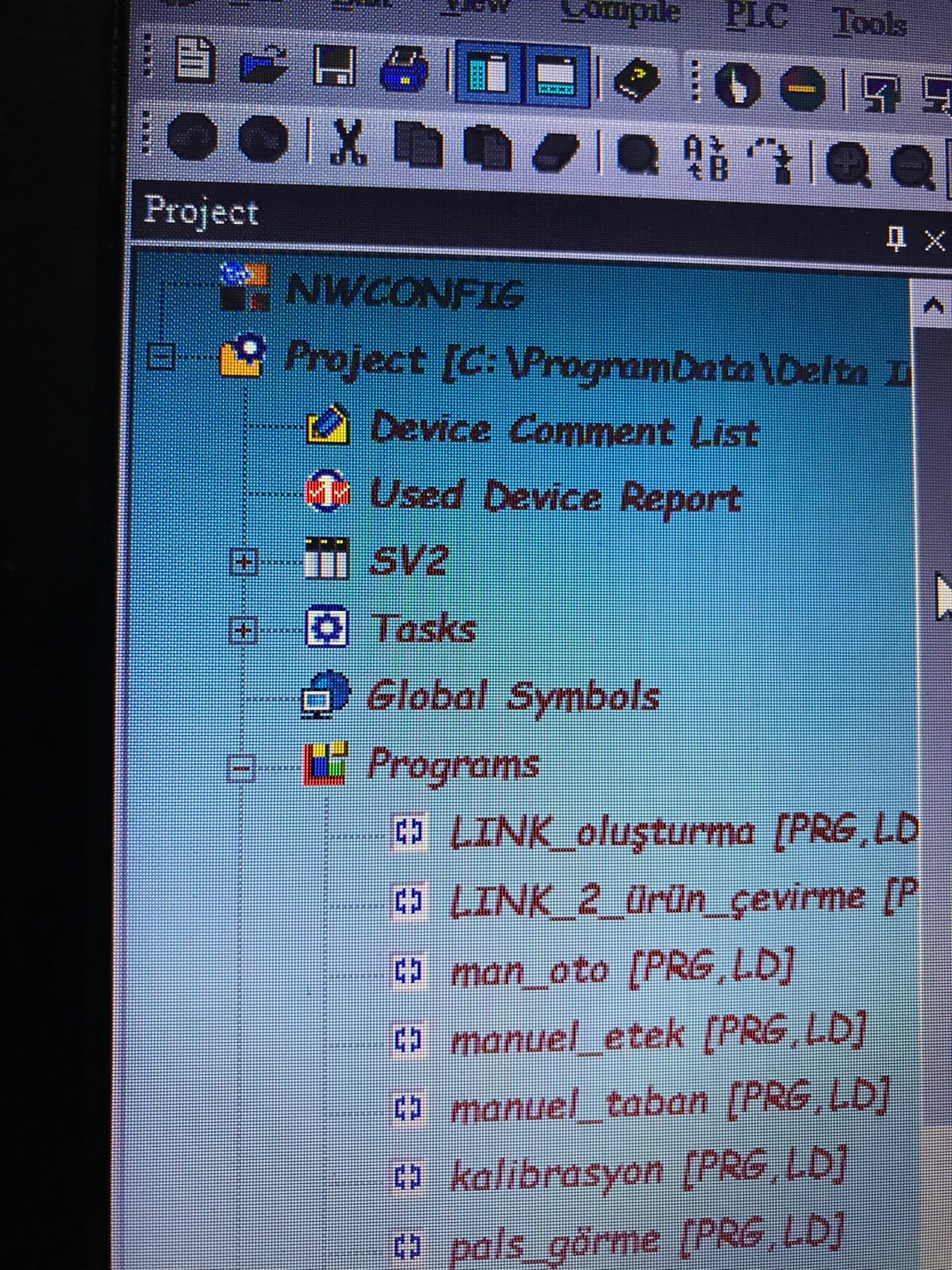
Task: Pin the Project panel
Action: point(896,238)
